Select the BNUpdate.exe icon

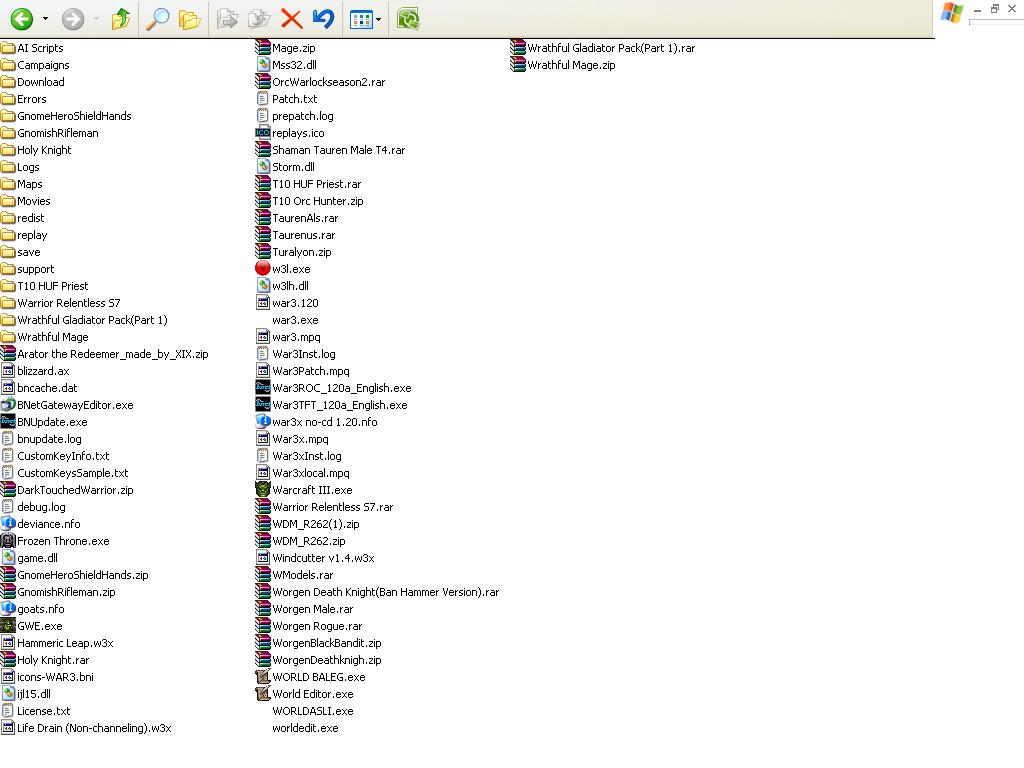[8, 421]
